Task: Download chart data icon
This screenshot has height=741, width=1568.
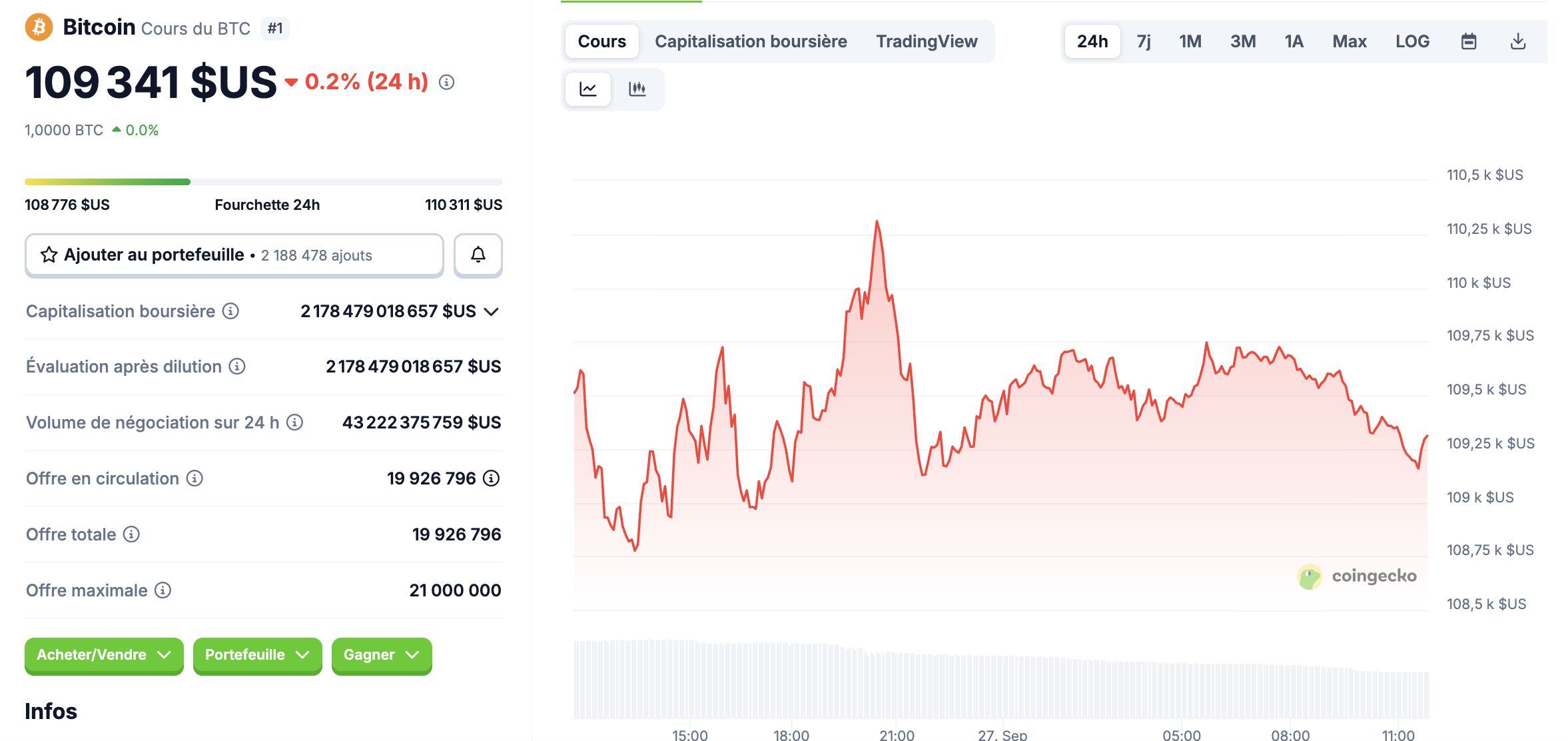Action: pyautogui.click(x=1518, y=41)
